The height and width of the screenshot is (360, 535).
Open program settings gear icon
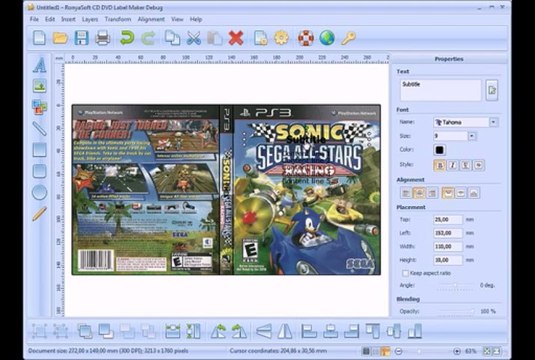point(281,38)
